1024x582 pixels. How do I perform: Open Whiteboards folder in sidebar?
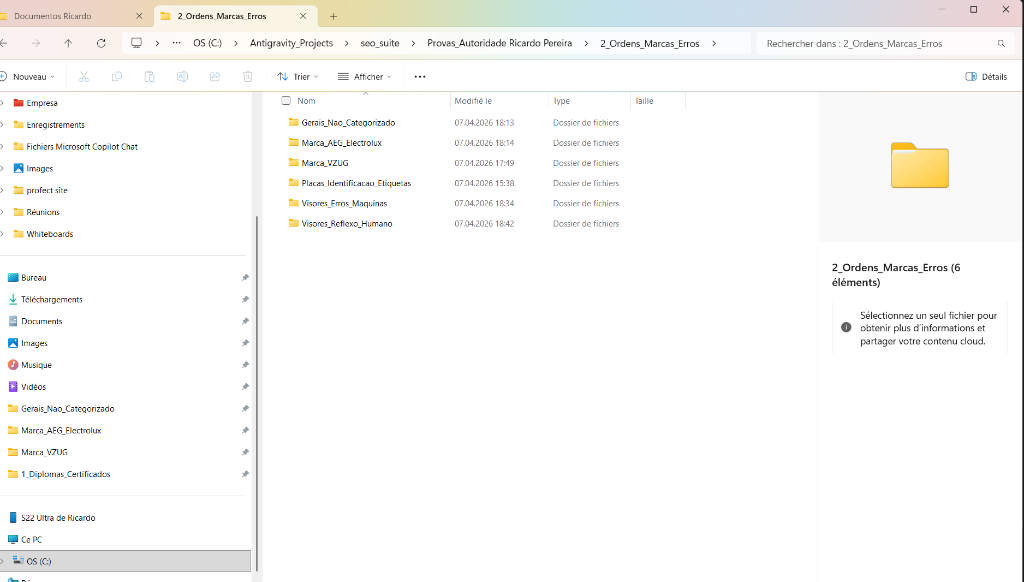pos(50,234)
